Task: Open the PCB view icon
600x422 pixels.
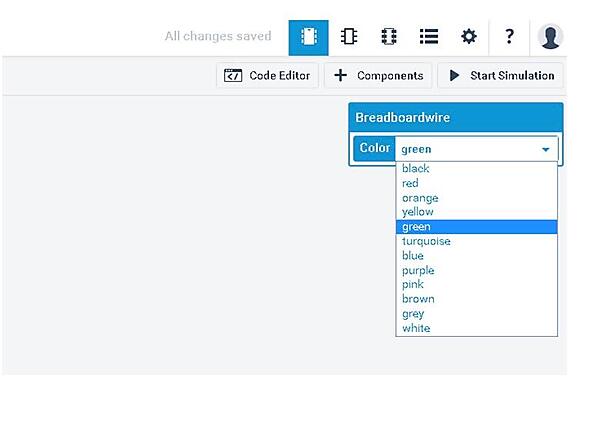Action: click(389, 37)
